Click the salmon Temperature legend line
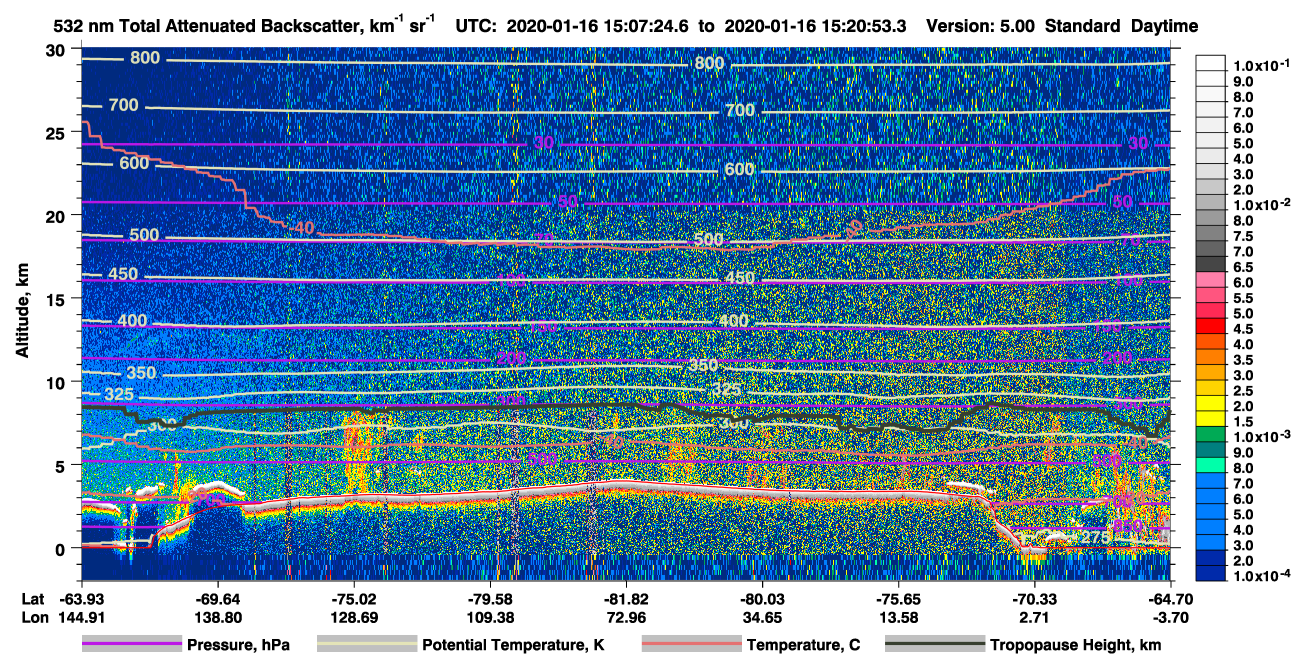Screen dimensions: 1300x667 pos(690,646)
